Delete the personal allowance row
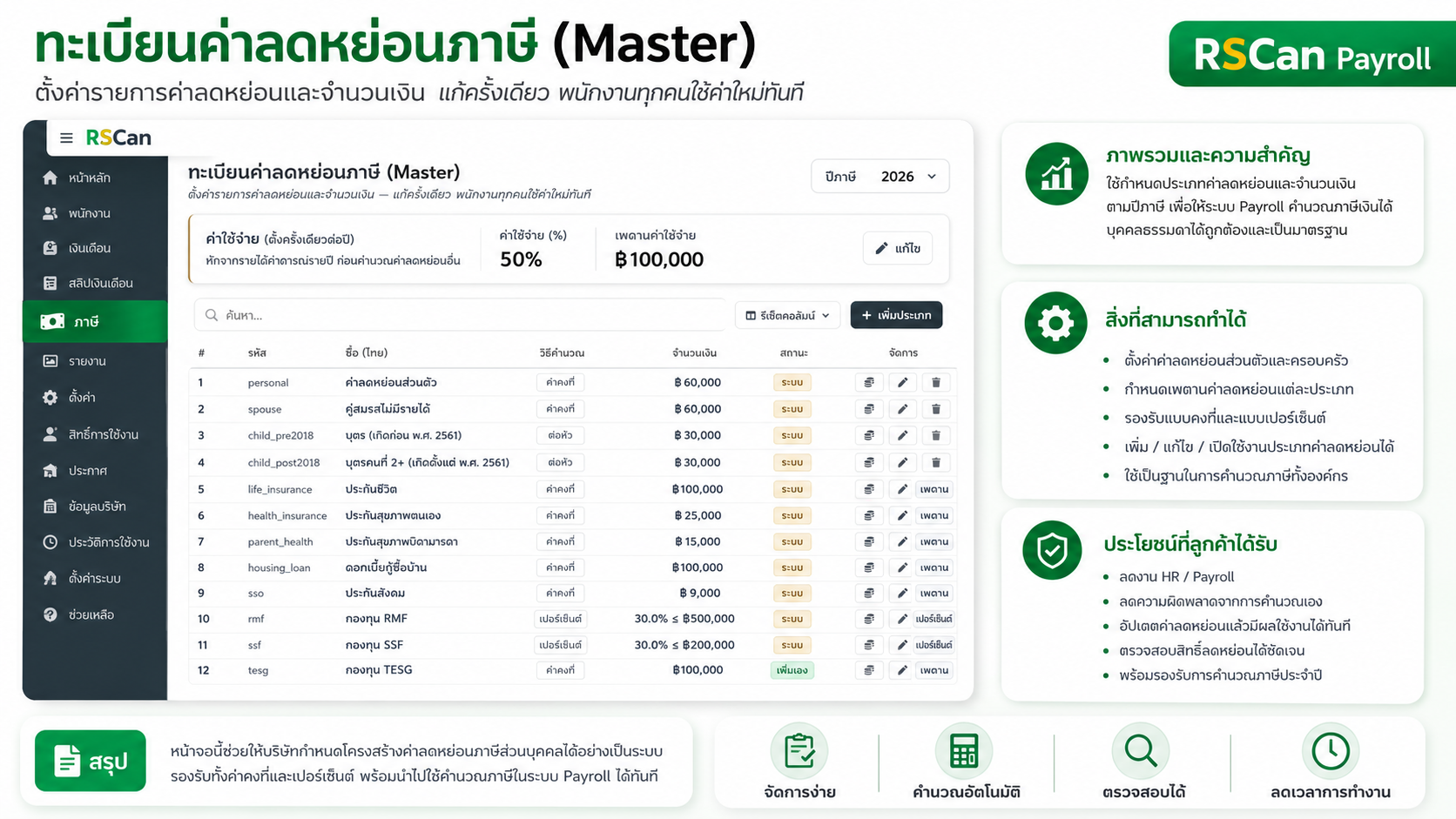 point(935,382)
